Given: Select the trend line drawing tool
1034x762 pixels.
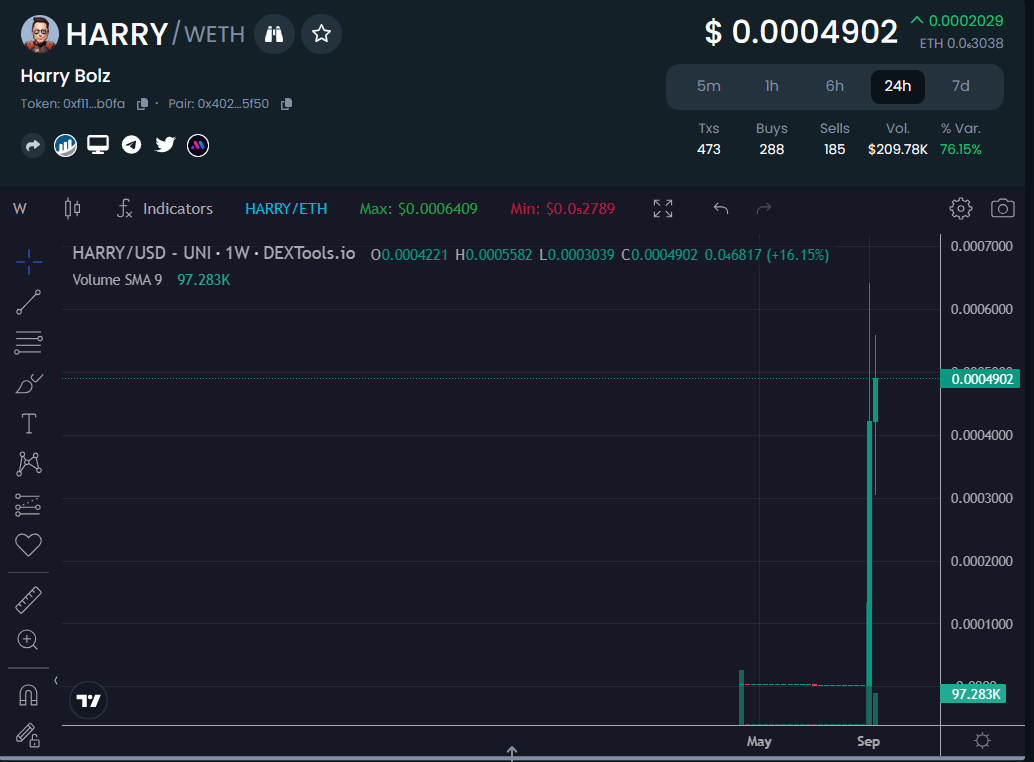Looking at the screenshot, I should [28, 301].
